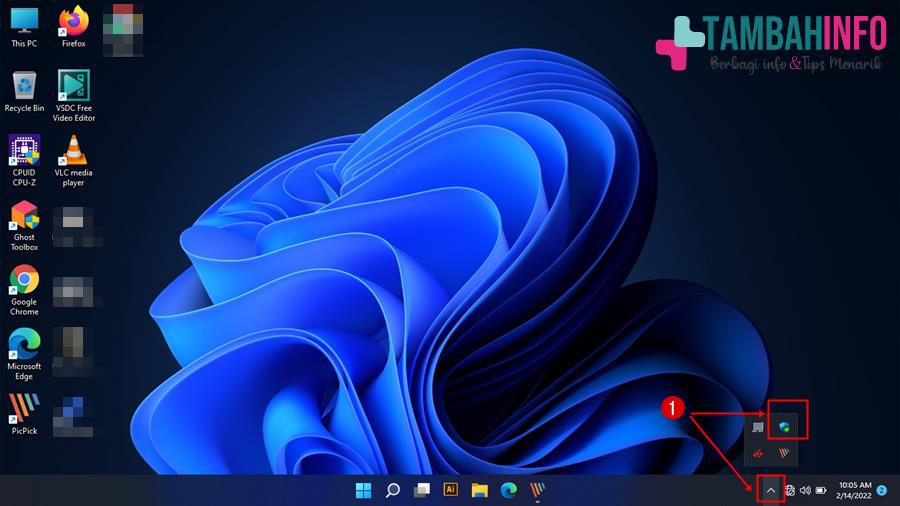Open This PC desktop icon
The image size is (900, 506).
[x=24, y=28]
